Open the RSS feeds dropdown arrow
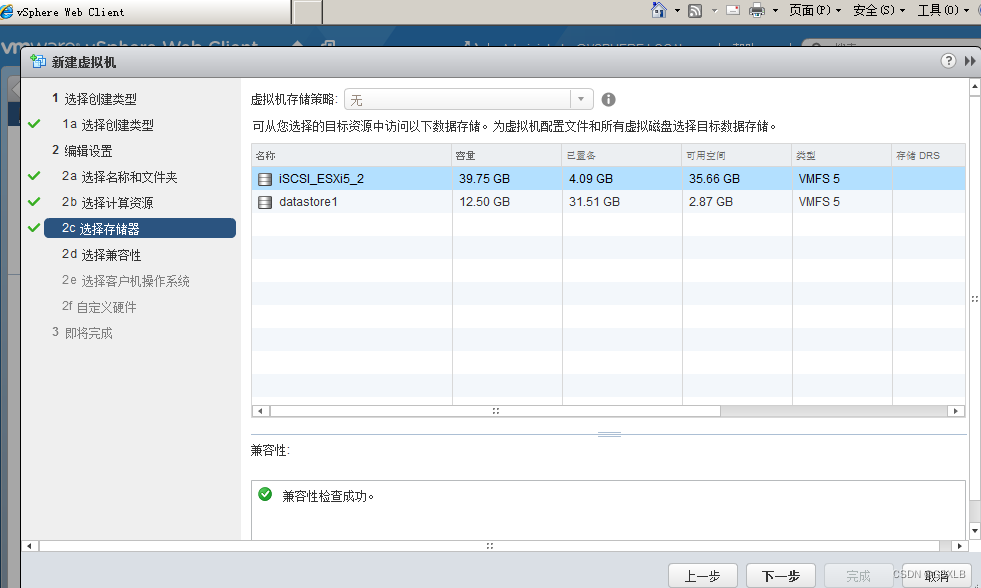 tap(714, 11)
